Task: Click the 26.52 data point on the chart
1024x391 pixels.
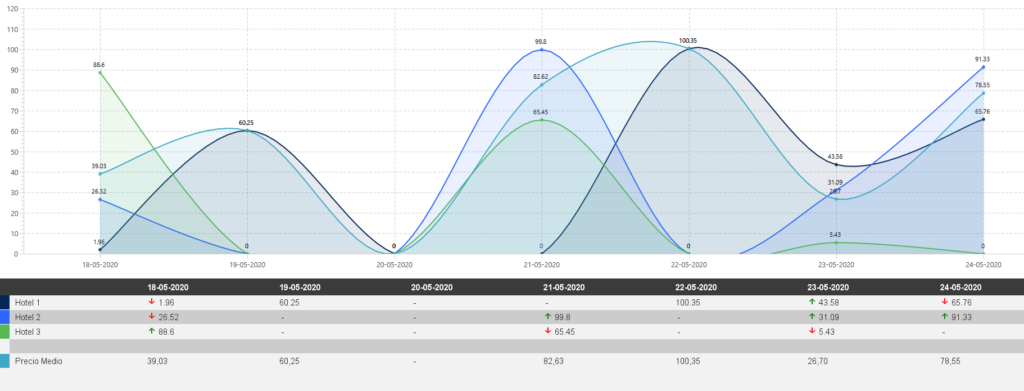Action: (x=100, y=199)
